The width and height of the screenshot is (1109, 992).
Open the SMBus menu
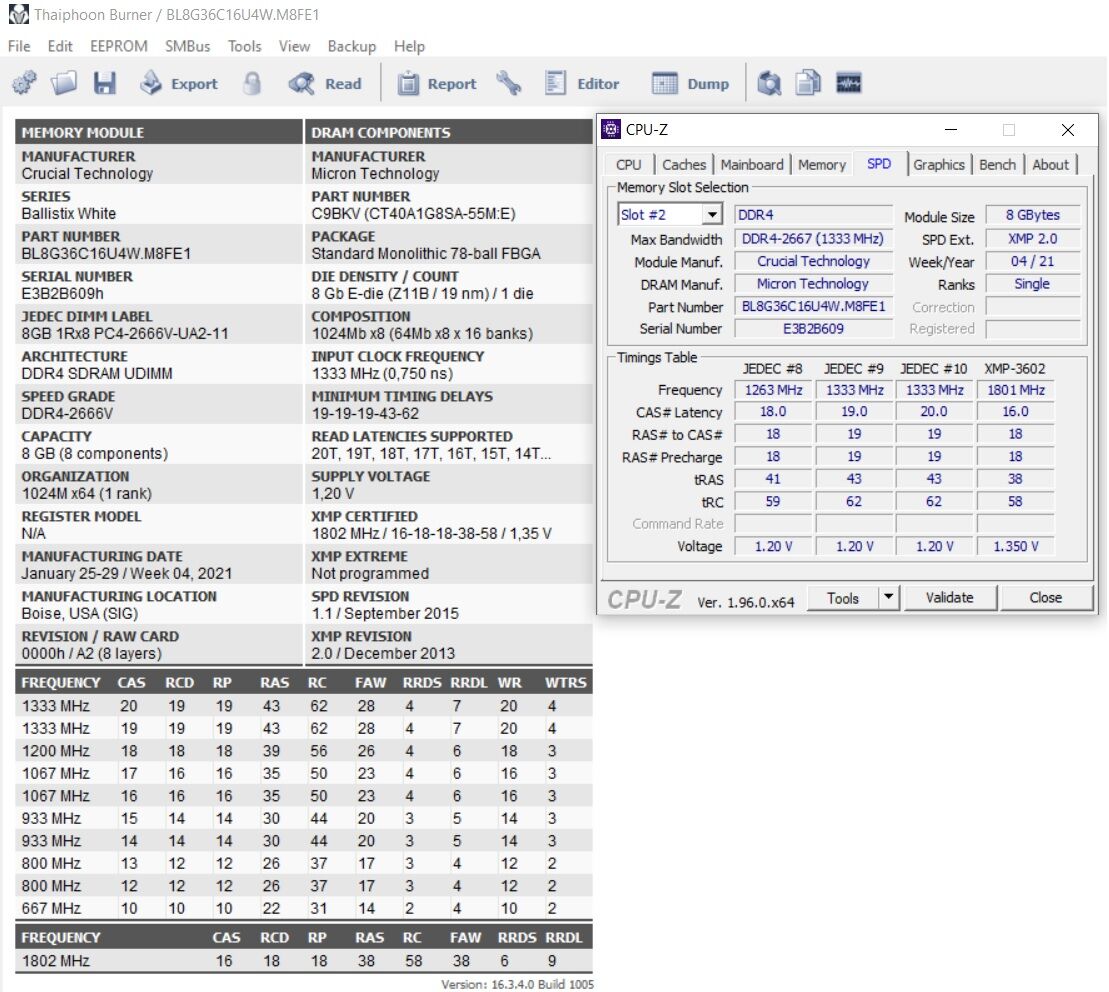pyautogui.click(x=187, y=46)
